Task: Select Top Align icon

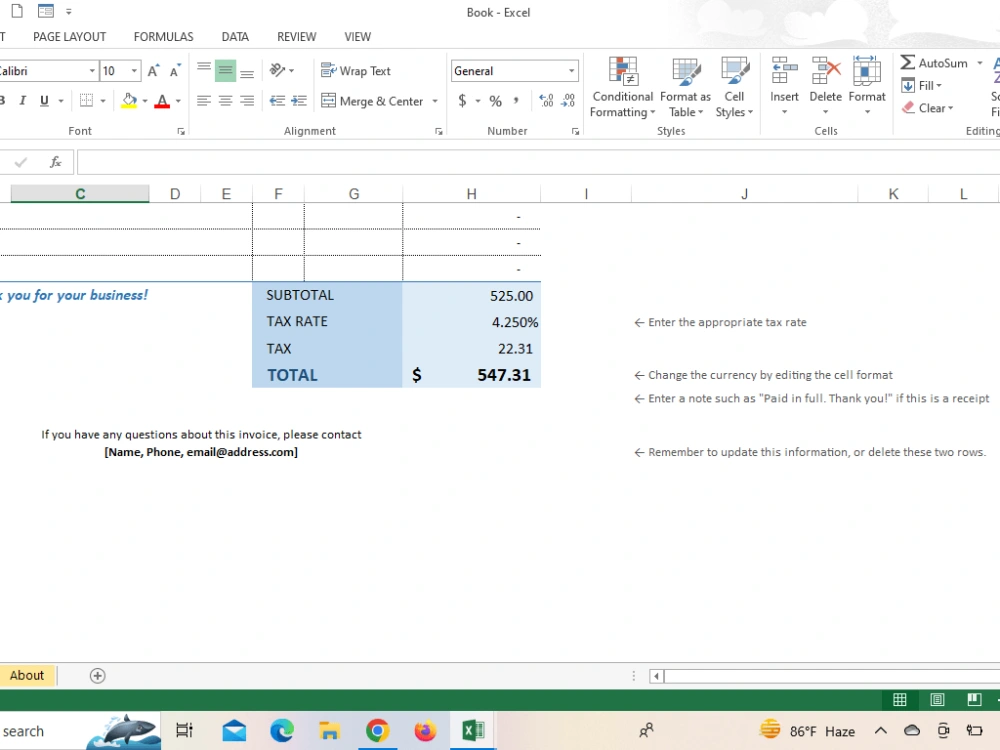Action: (203, 70)
